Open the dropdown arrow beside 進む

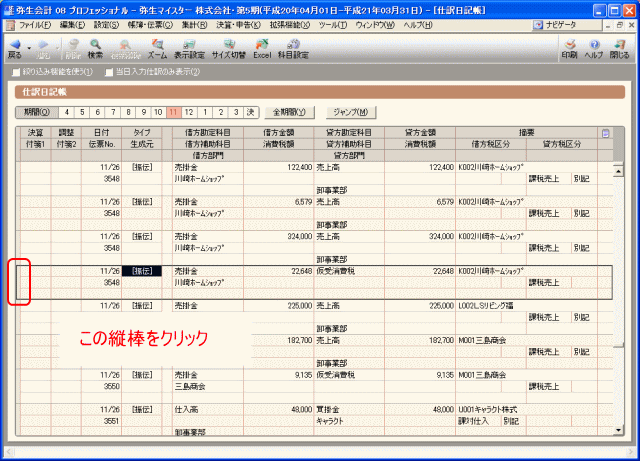pyautogui.click(x=58, y=48)
